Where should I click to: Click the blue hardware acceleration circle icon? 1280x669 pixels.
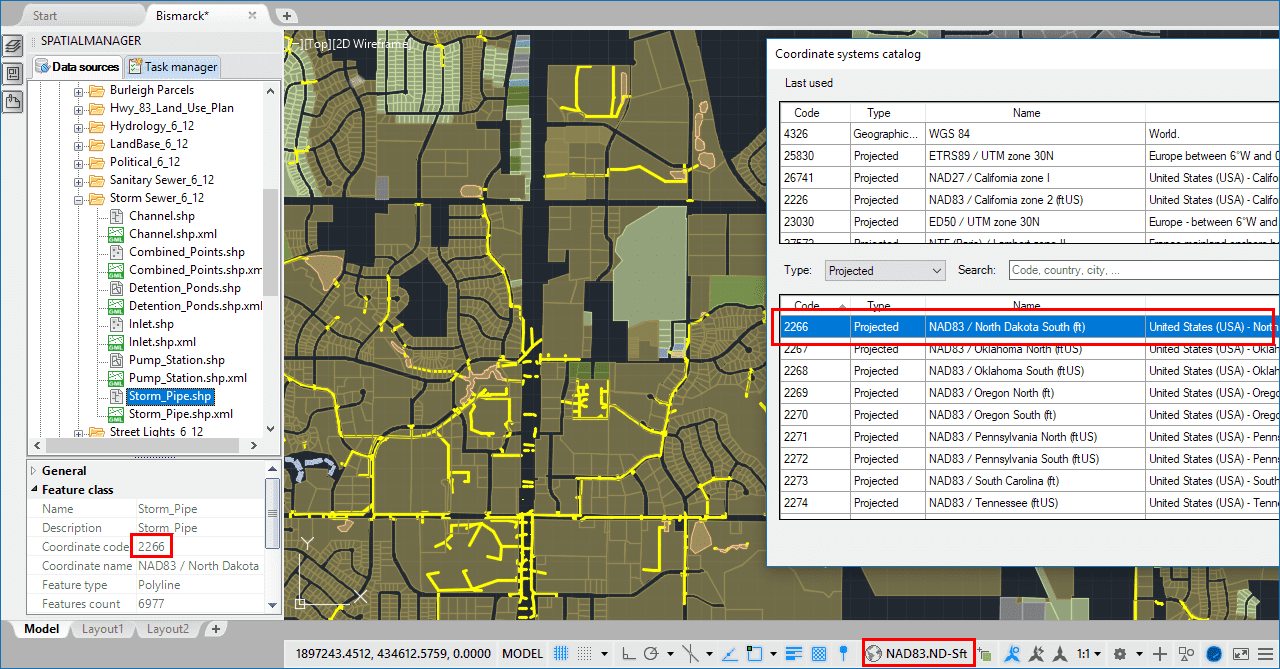coord(1214,654)
